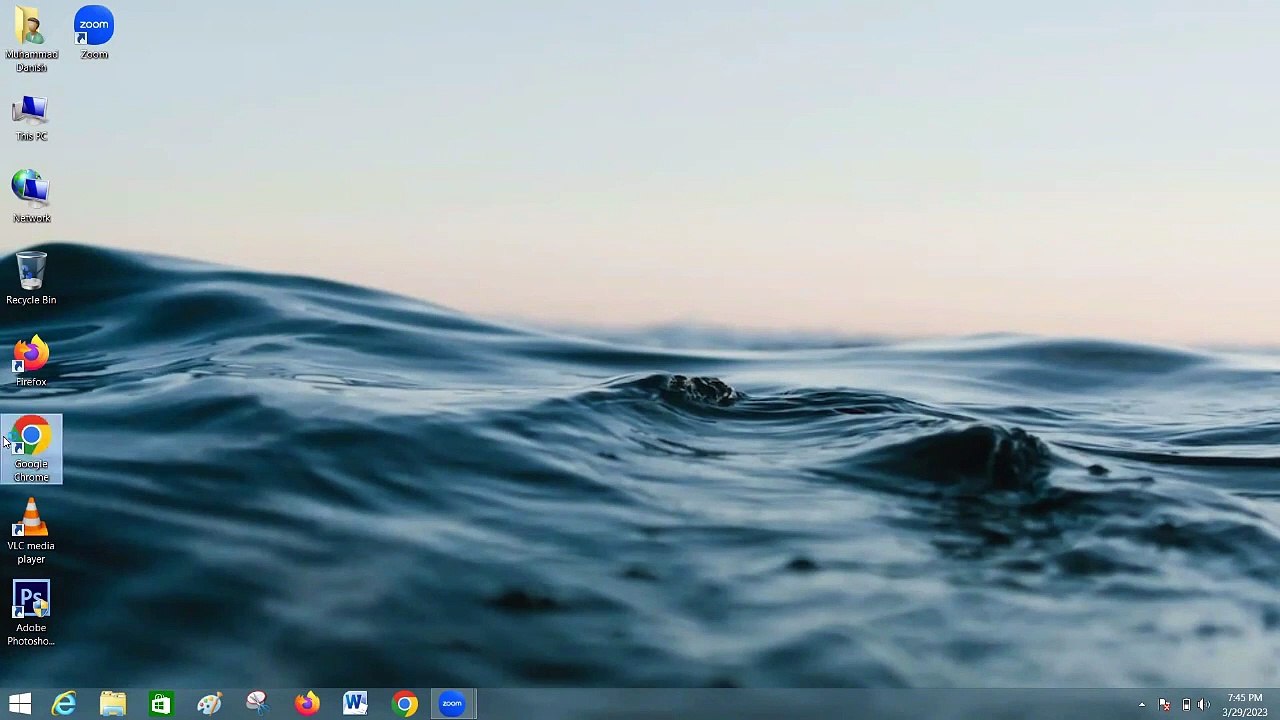Open File Explorer from the taskbar
Image resolution: width=1280 pixels, height=720 pixels.
[113, 704]
